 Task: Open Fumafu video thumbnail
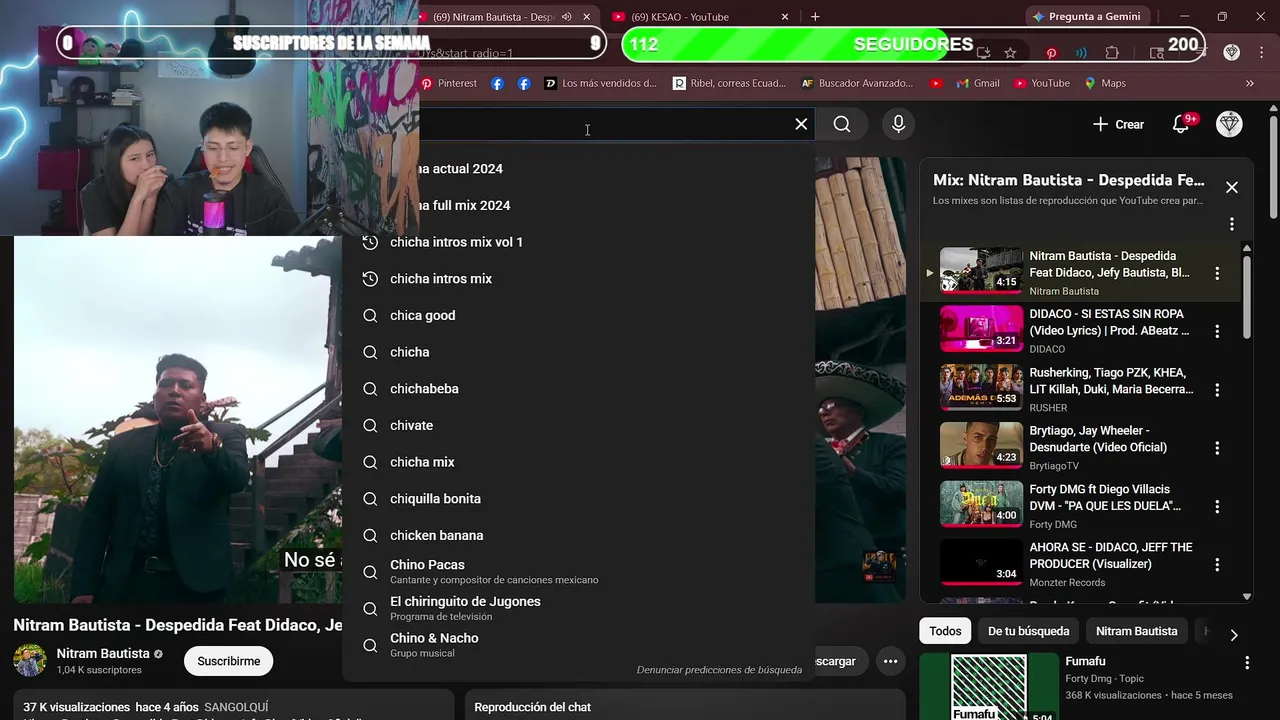coord(989,686)
